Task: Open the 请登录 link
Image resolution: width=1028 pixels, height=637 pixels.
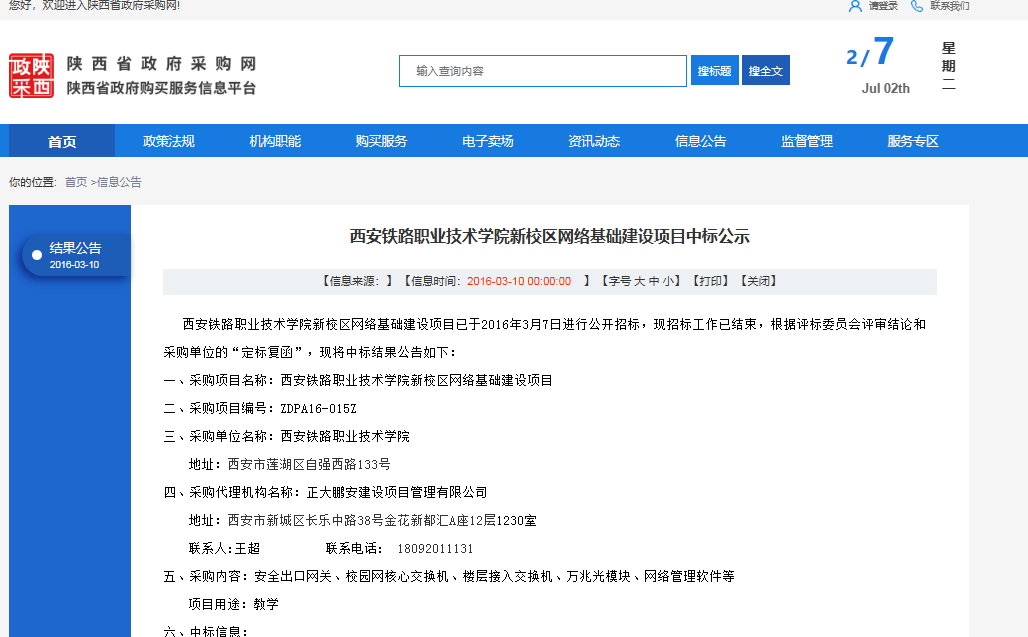Action: coord(883,6)
